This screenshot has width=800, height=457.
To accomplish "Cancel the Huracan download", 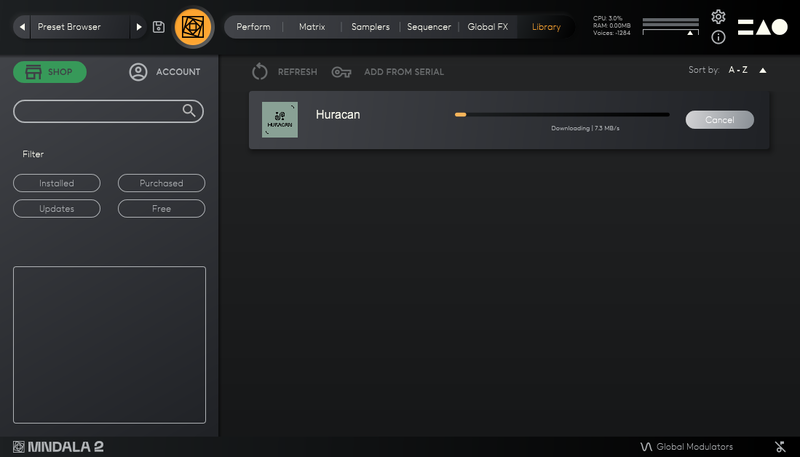I will pyautogui.click(x=719, y=120).
